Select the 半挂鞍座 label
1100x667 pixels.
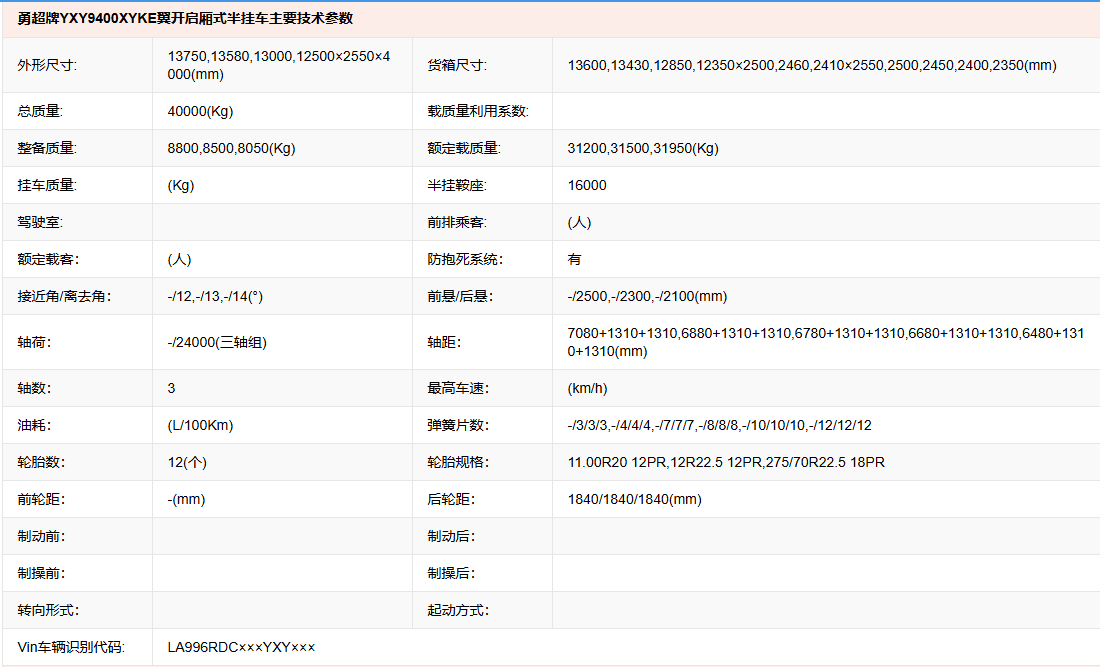pyautogui.click(x=457, y=185)
